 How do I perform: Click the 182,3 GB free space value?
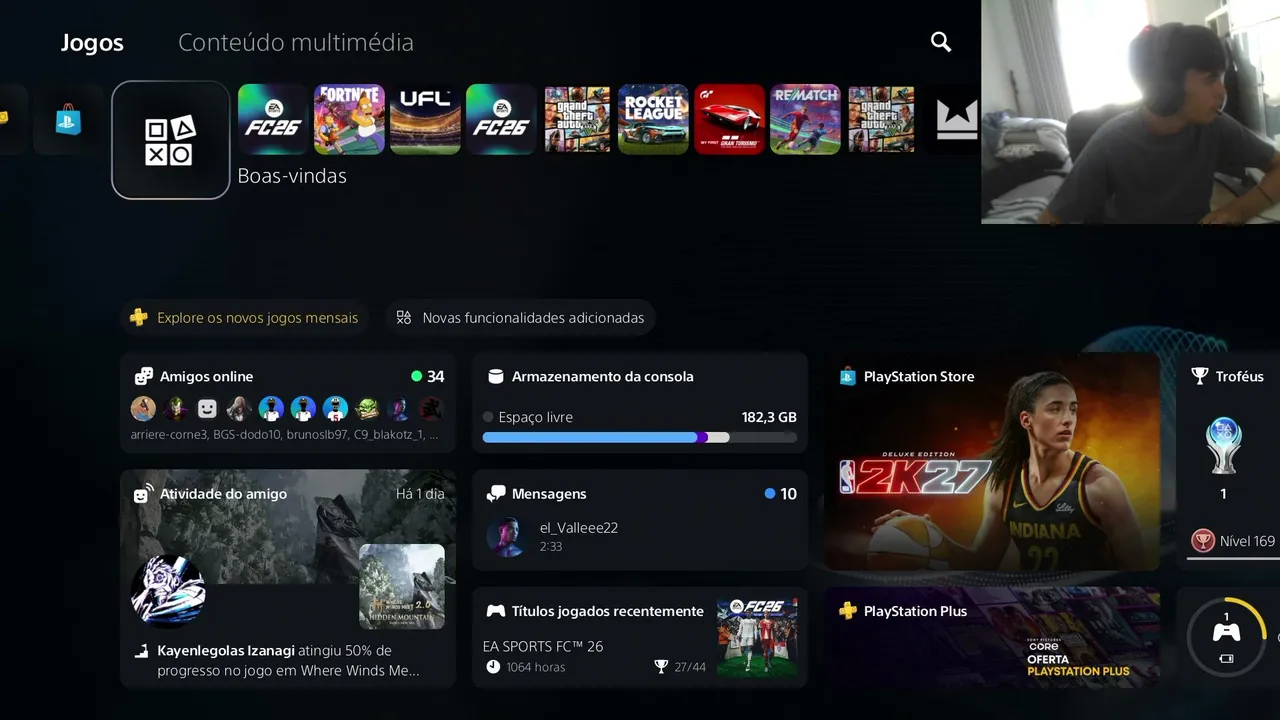point(769,417)
